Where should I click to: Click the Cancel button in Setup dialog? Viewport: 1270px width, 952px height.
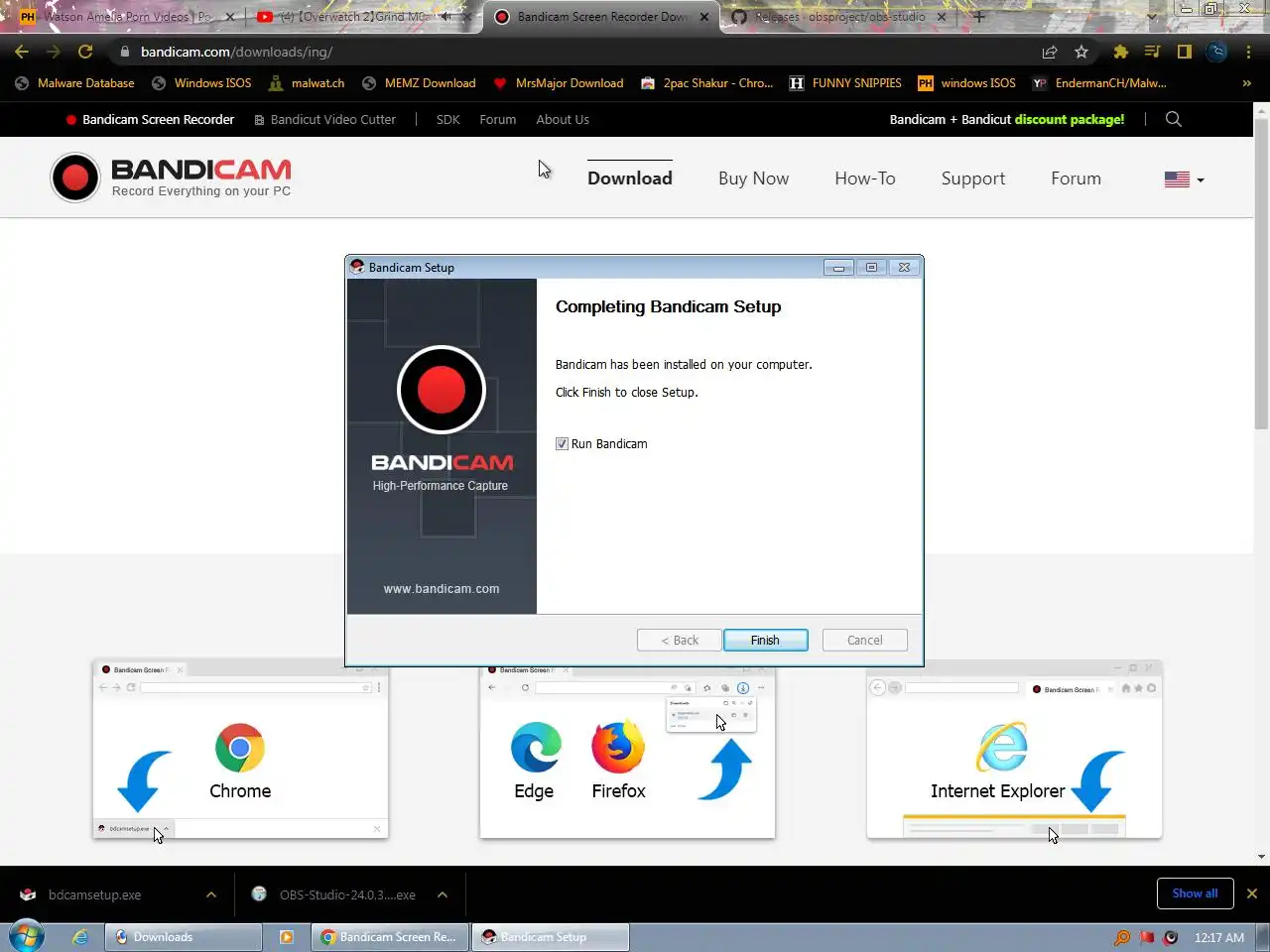click(864, 641)
